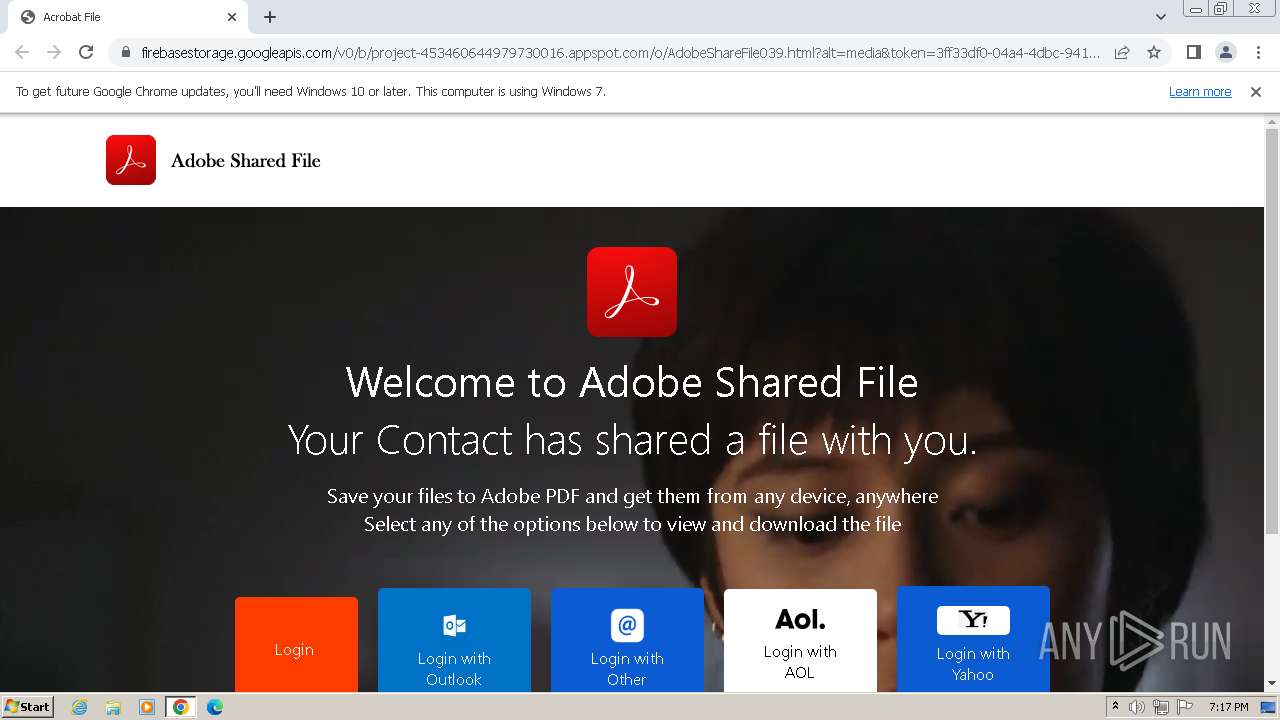Click 'Your Contact has shared a file' text
The width and height of the screenshot is (1280, 720).
(x=632, y=440)
